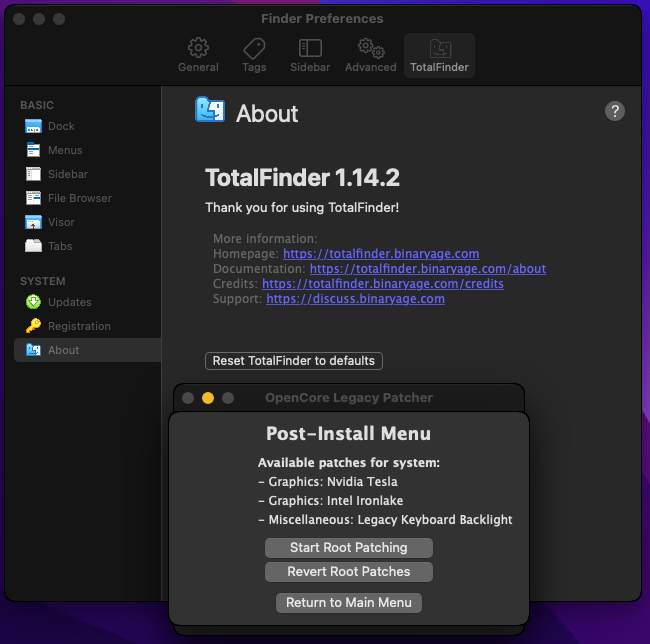
Task: Click 'Available patches for system:' text
Action: tap(349, 462)
